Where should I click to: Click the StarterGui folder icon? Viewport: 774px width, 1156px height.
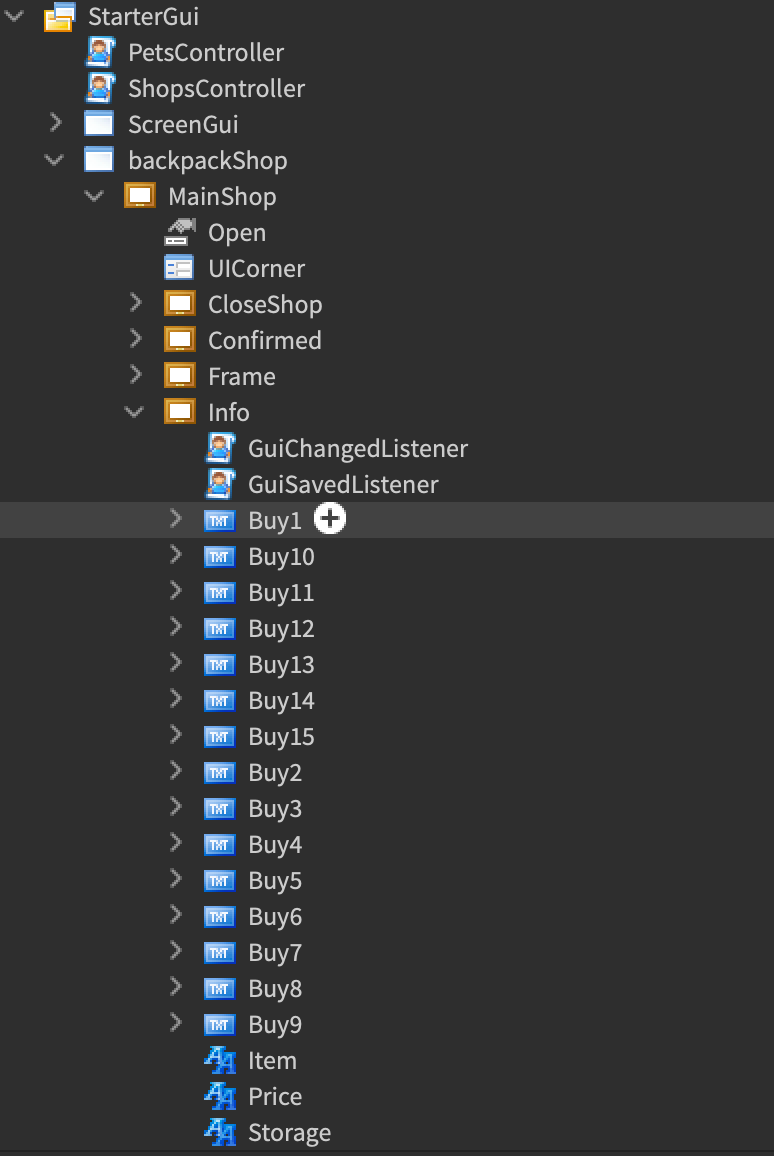(59, 17)
